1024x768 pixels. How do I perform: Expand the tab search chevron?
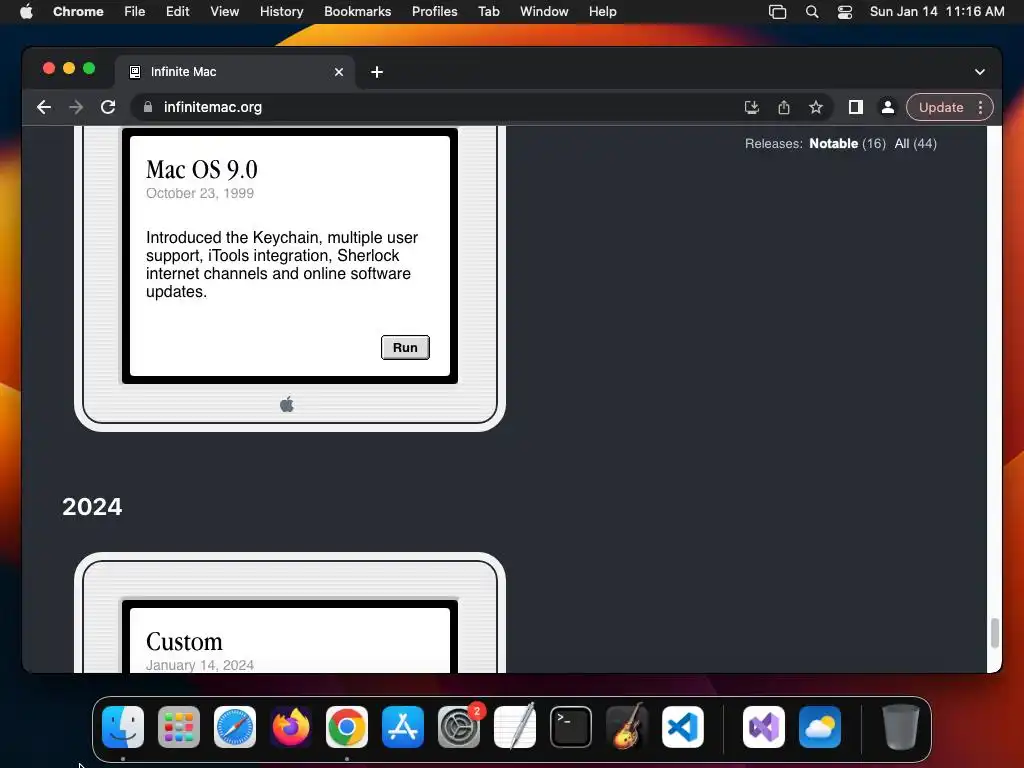[980, 72]
